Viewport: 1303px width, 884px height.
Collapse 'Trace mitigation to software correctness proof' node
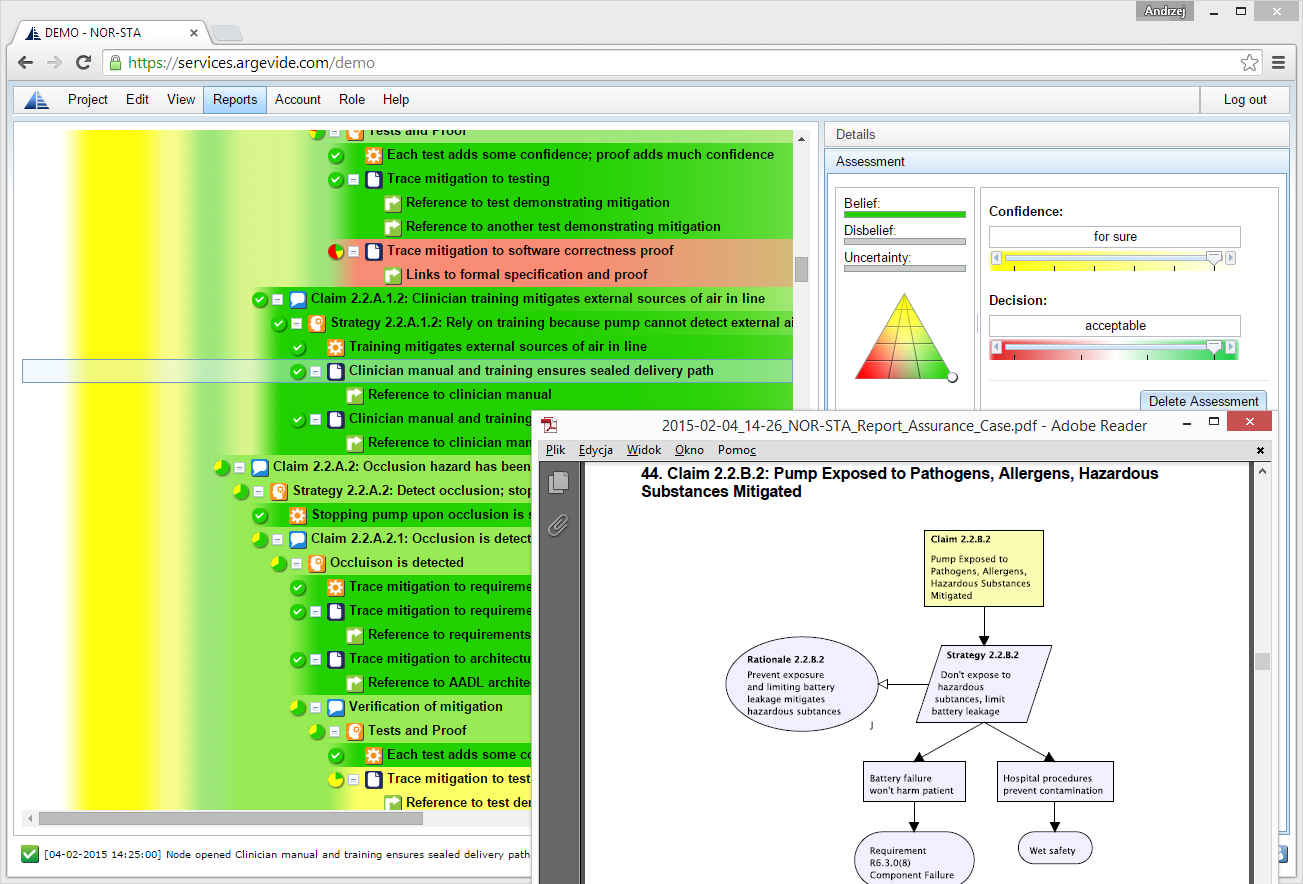354,251
